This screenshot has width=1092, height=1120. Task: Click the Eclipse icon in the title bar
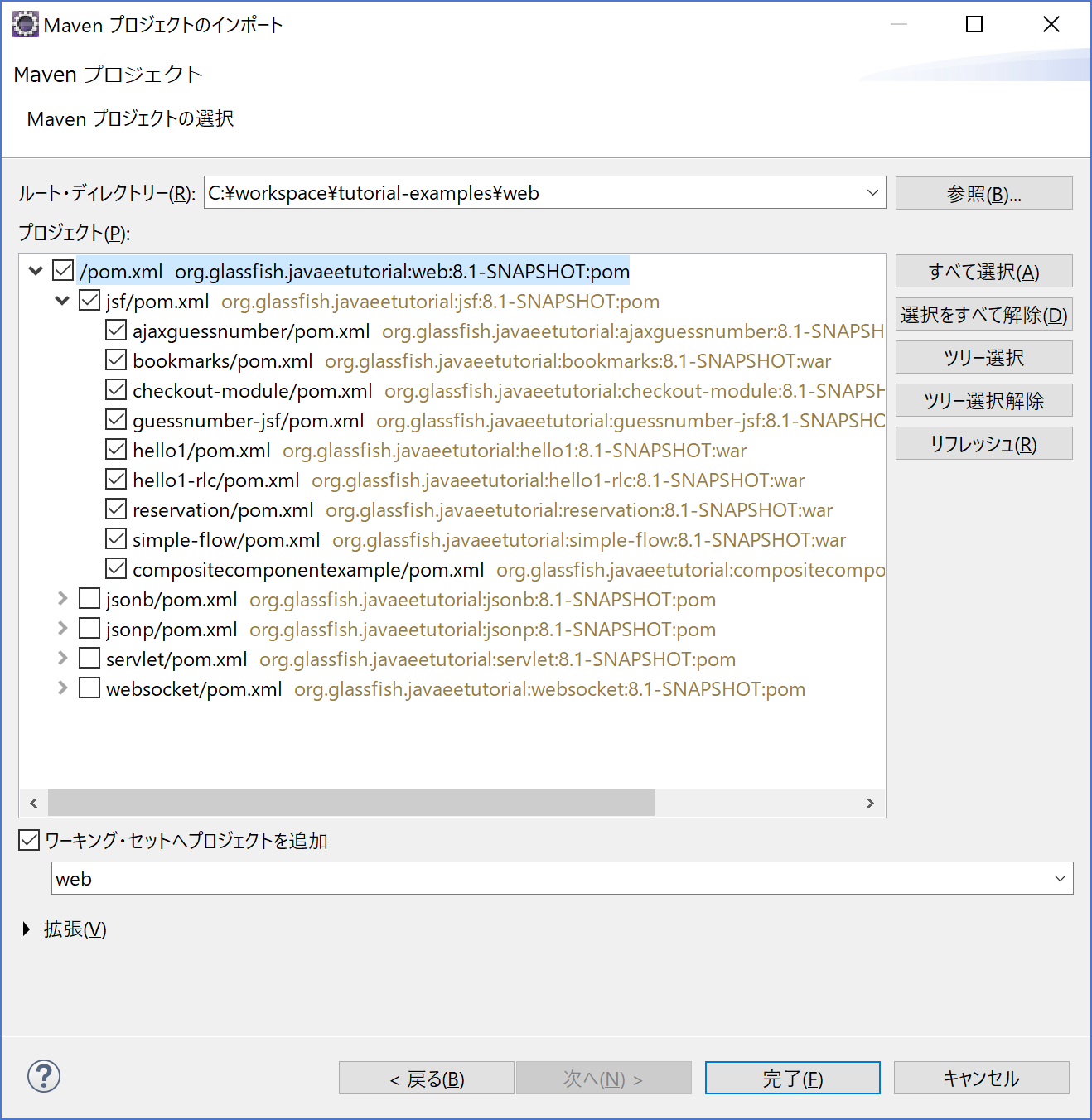(x=25, y=25)
